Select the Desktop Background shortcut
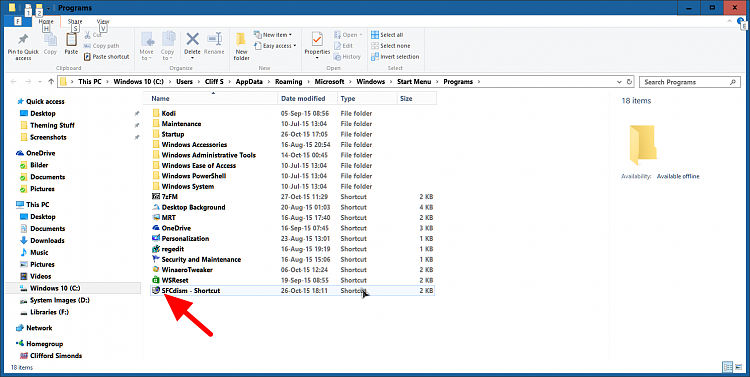The height and width of the screenshot is (377, 750). pyautogui.click(x=193, y=207)
